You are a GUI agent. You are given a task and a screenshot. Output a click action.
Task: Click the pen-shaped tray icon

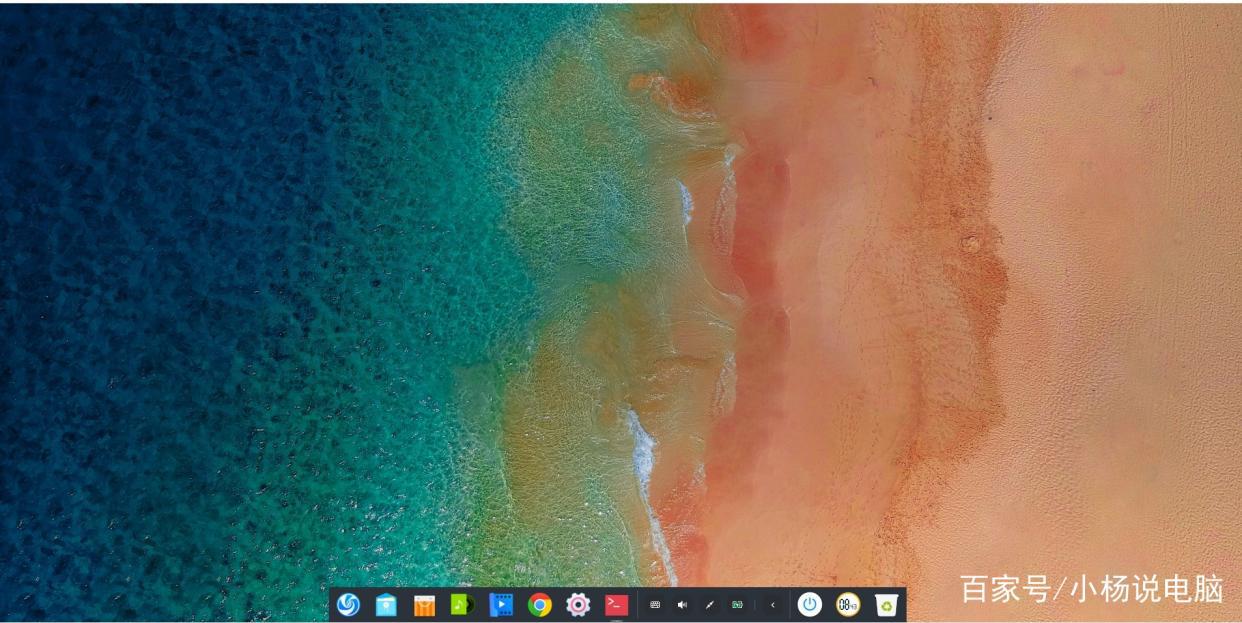click(x=709, y=605)
